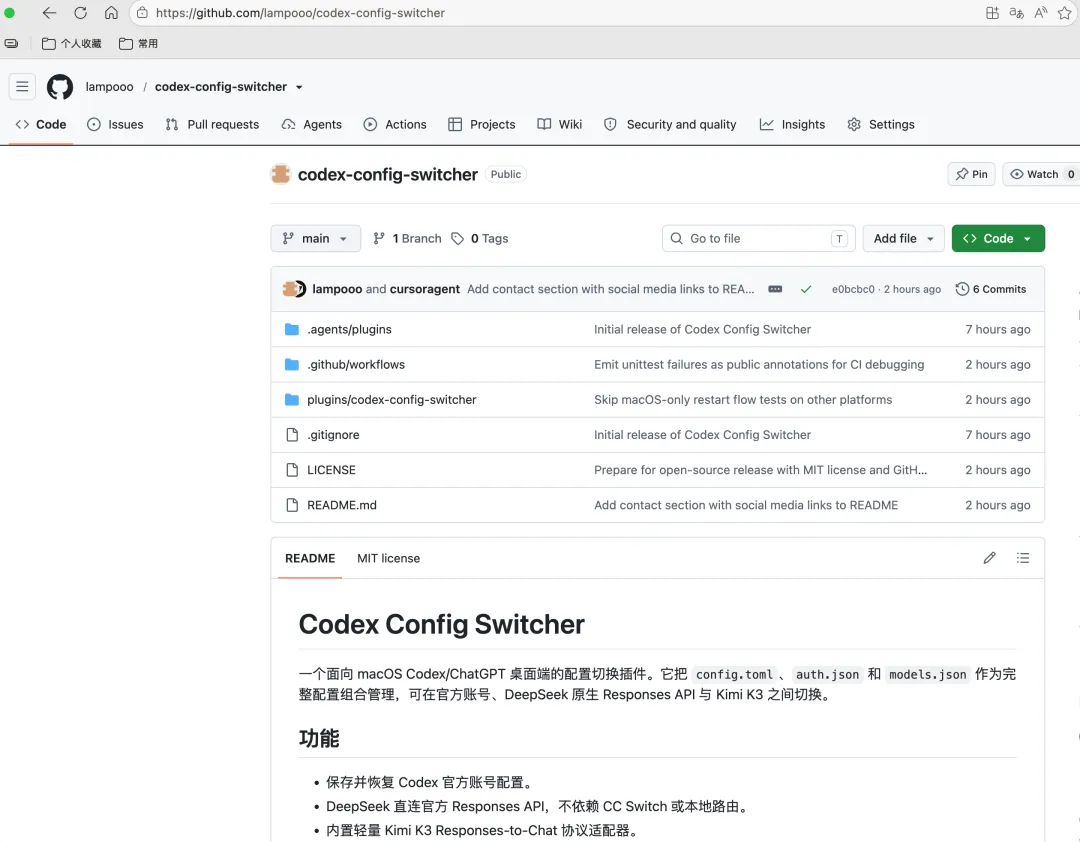Switch to the MIT license tab
The image size is (1080, 842).
coord(388,558)
